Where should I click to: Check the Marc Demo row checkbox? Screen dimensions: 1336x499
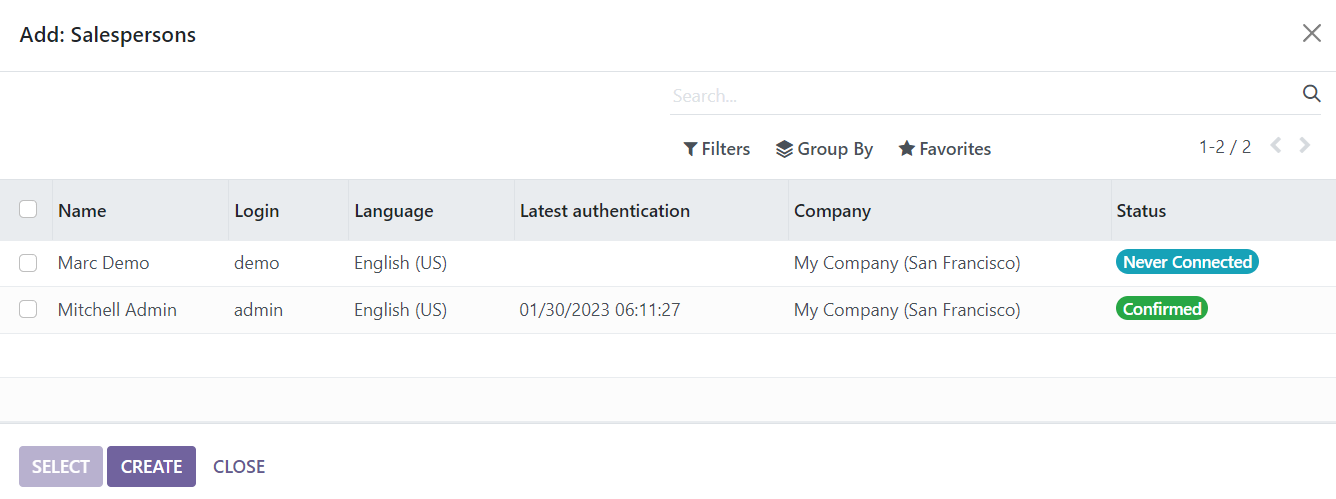point(28,263)
